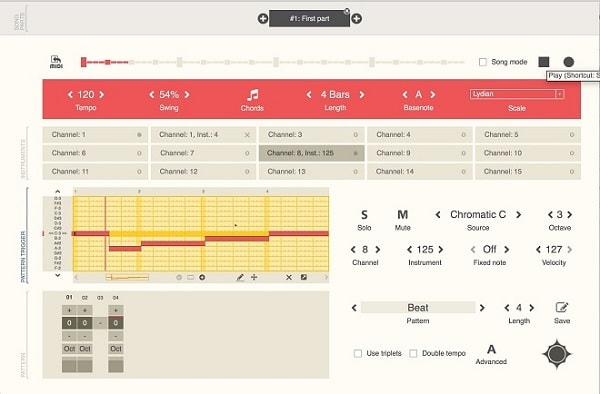Select the Channel: 12 instrument slot
Screen dimensions: 600x394
[204, 172]
